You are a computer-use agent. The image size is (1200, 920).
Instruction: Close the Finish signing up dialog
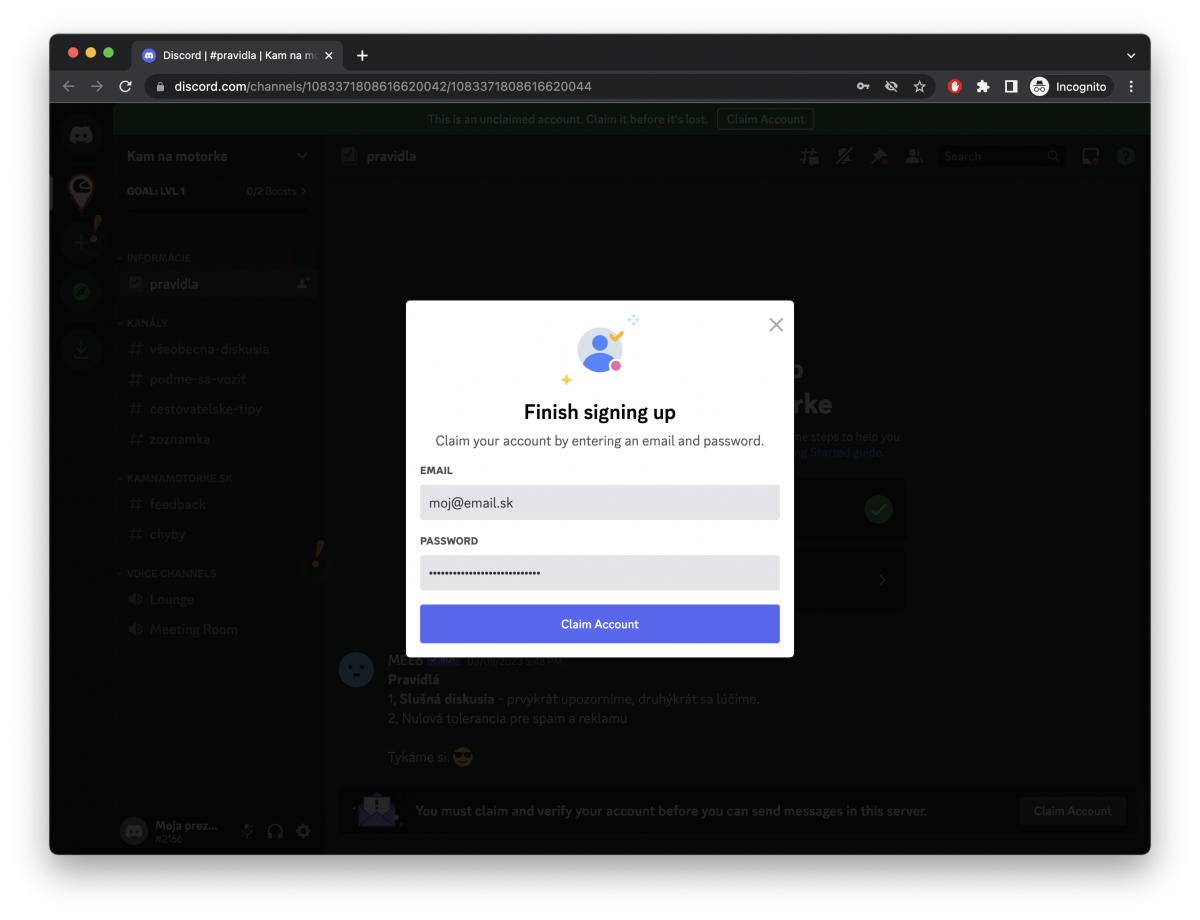(x=776, y=325)
